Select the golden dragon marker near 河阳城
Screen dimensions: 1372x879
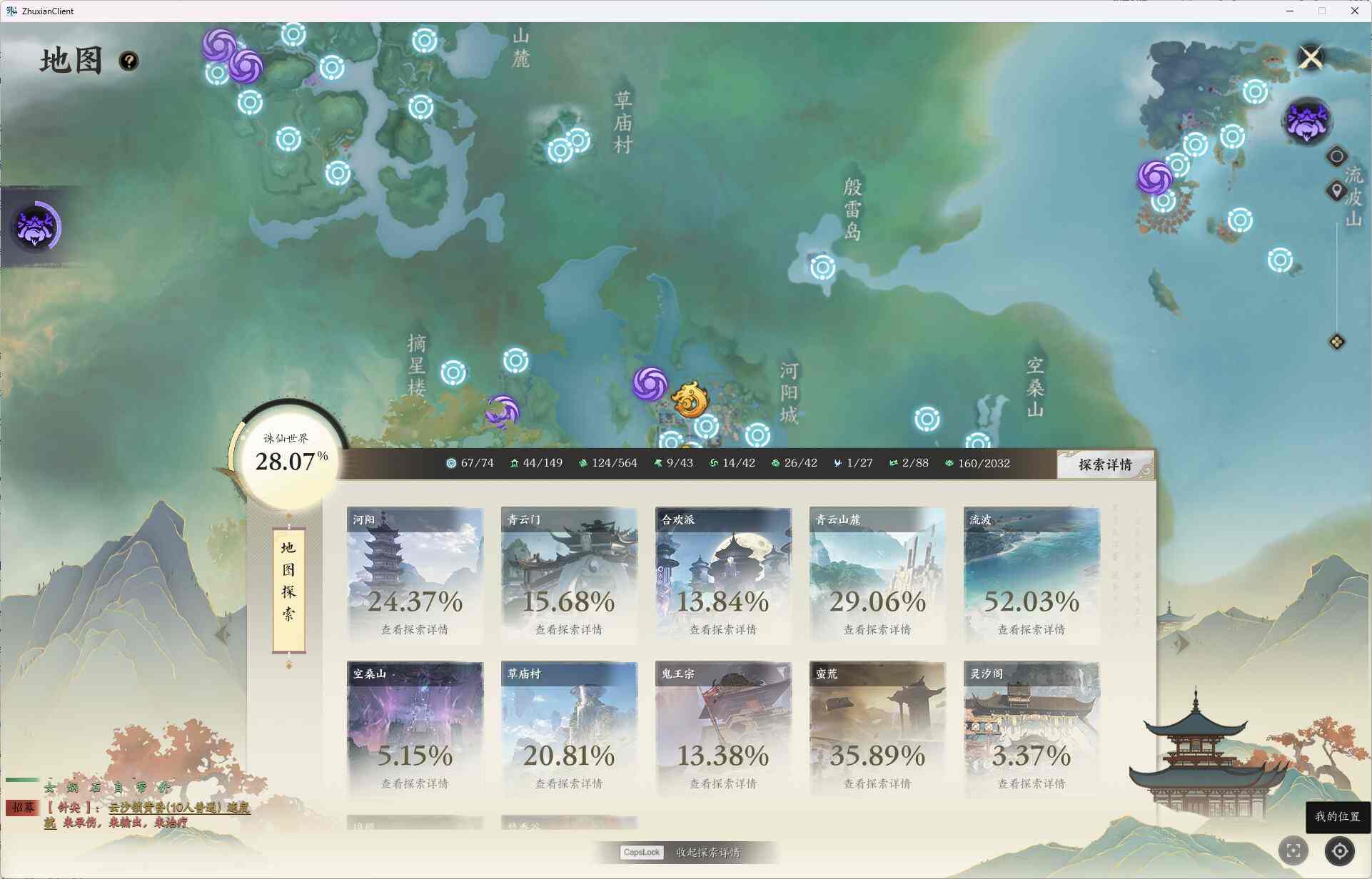point(690,400)
